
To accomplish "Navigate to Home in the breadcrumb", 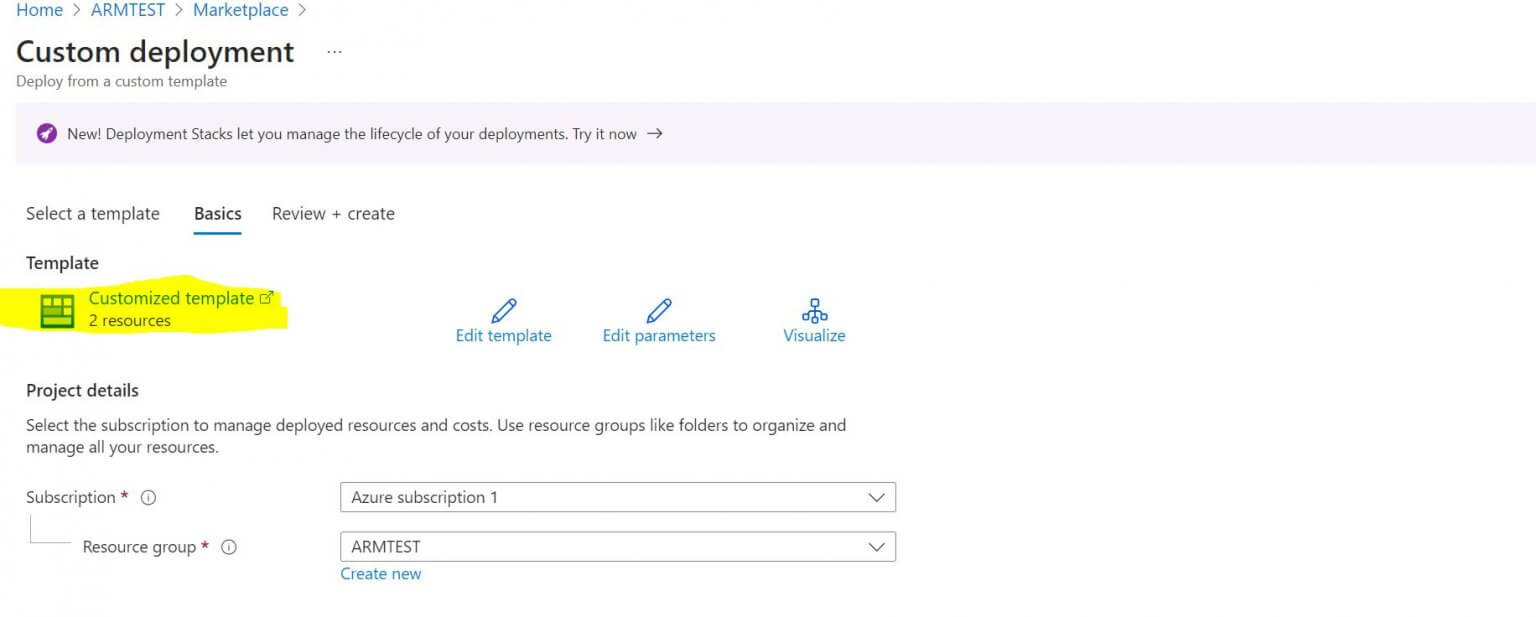I will (x=39, y=11).
